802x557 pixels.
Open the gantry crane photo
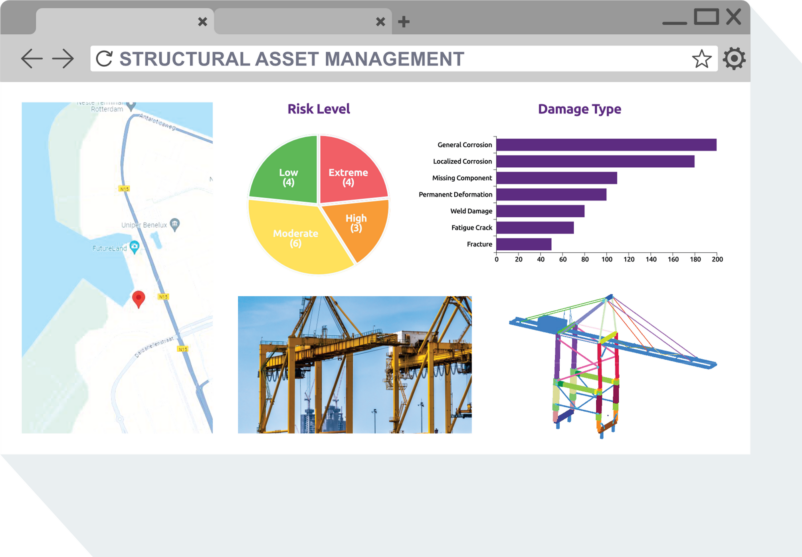coord(354,364)
